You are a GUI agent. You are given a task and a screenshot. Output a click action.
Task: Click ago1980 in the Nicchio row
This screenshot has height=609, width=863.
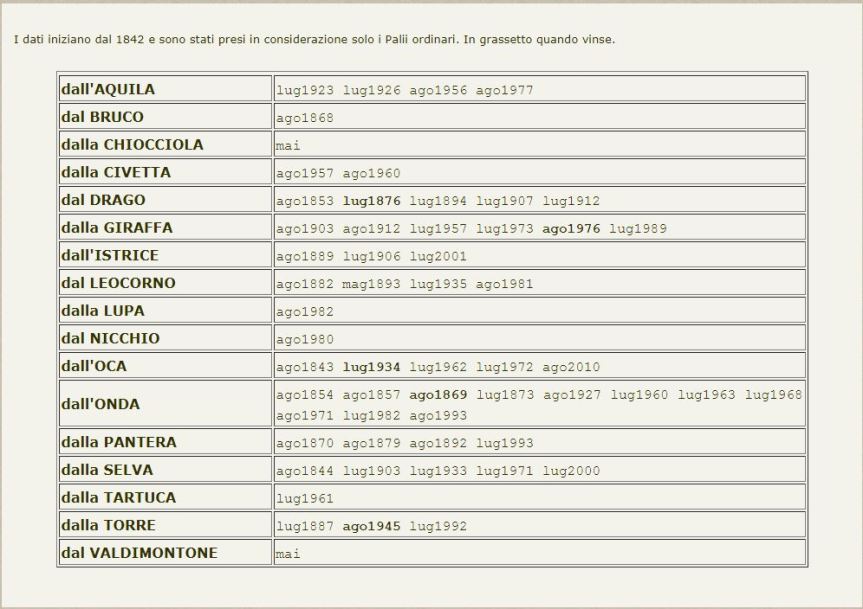305,340
